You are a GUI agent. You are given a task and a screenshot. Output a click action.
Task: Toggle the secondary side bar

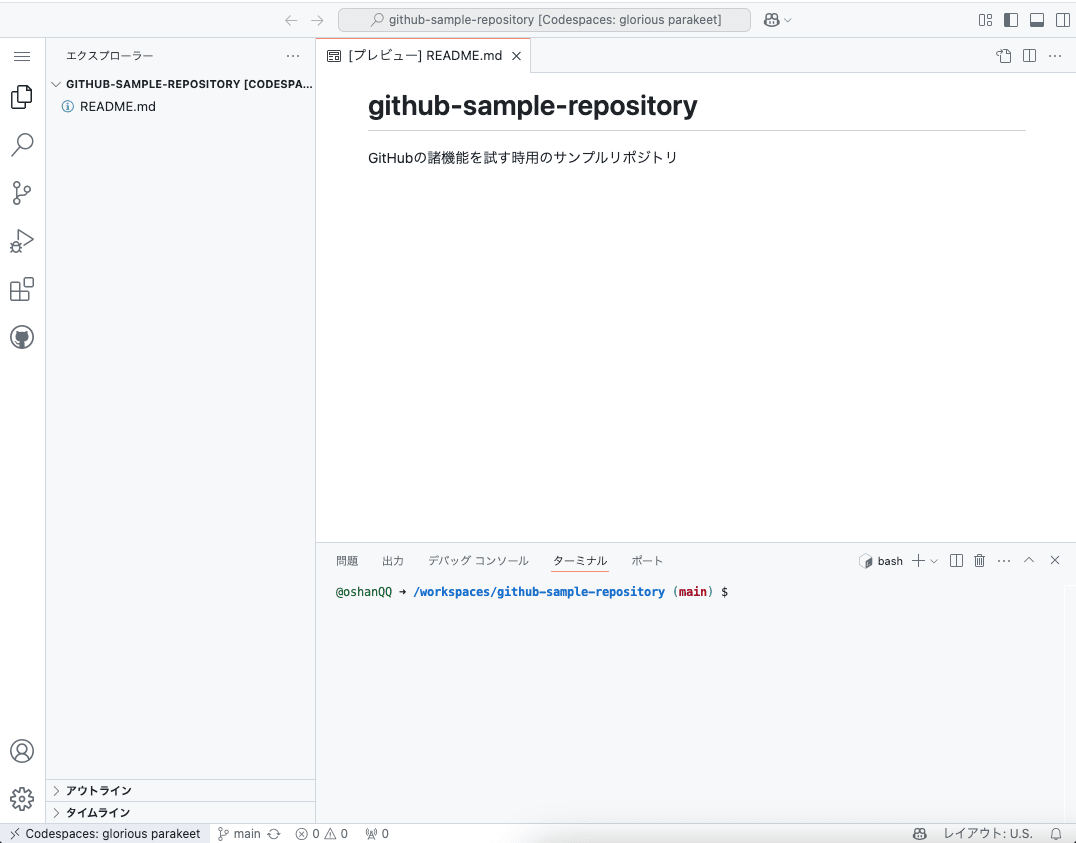click(x=1062, y=20)
